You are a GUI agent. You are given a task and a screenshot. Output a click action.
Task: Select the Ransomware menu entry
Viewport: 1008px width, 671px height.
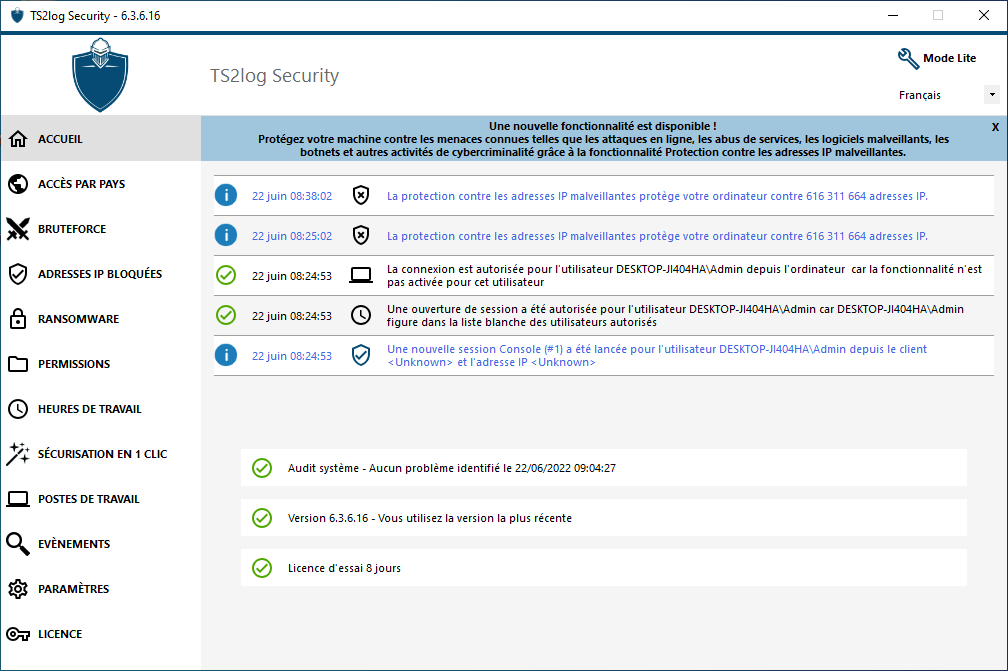click(101, 319)
